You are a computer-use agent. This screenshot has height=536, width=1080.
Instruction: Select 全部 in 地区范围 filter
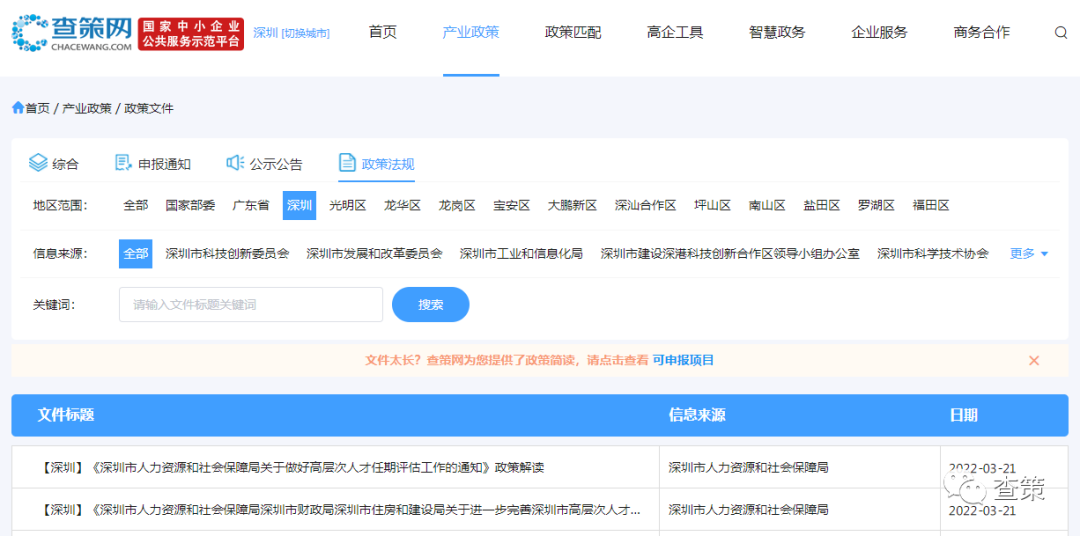(136, 205)
